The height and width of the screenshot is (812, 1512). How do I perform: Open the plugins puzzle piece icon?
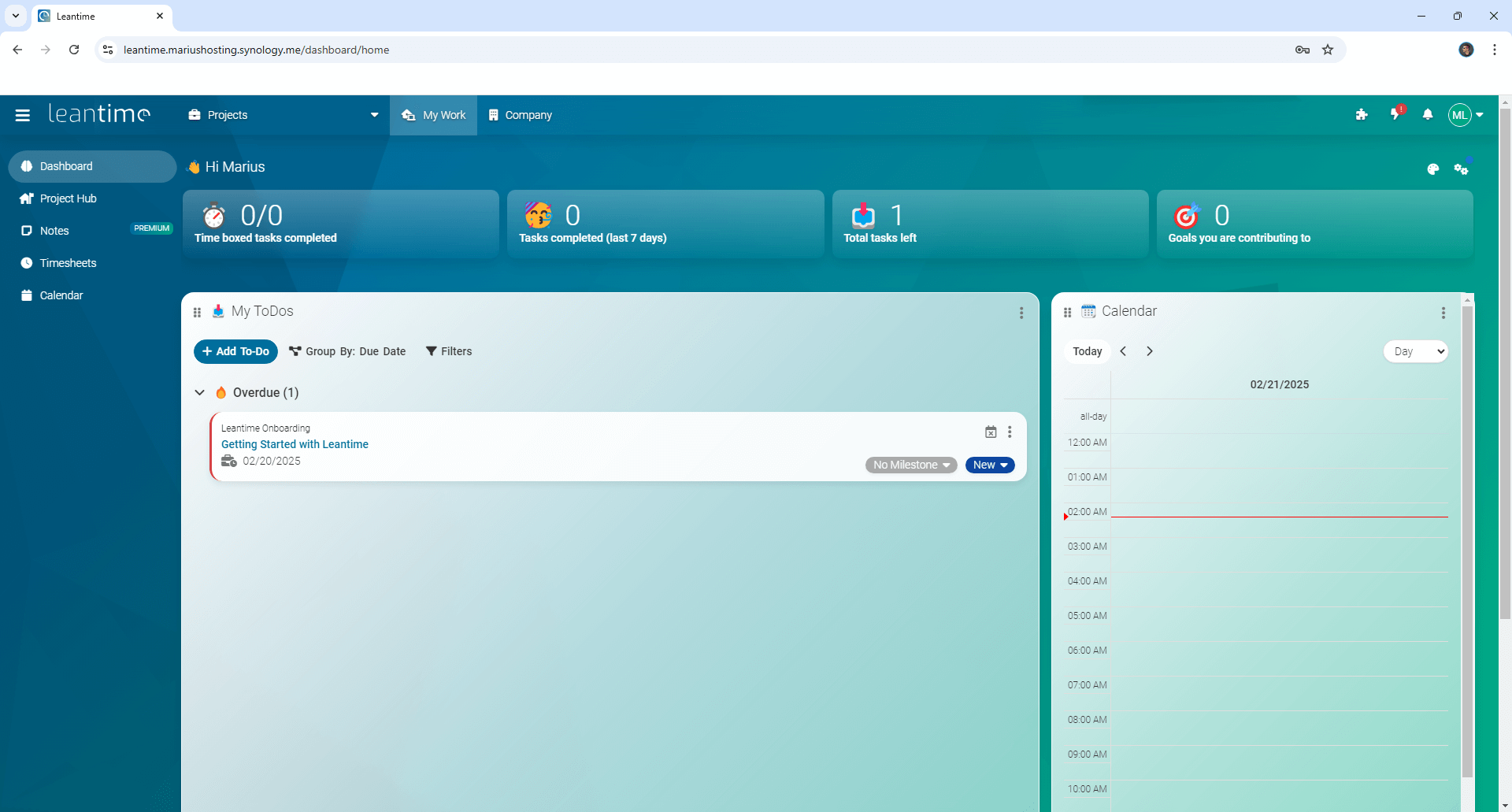point(1362,115)
